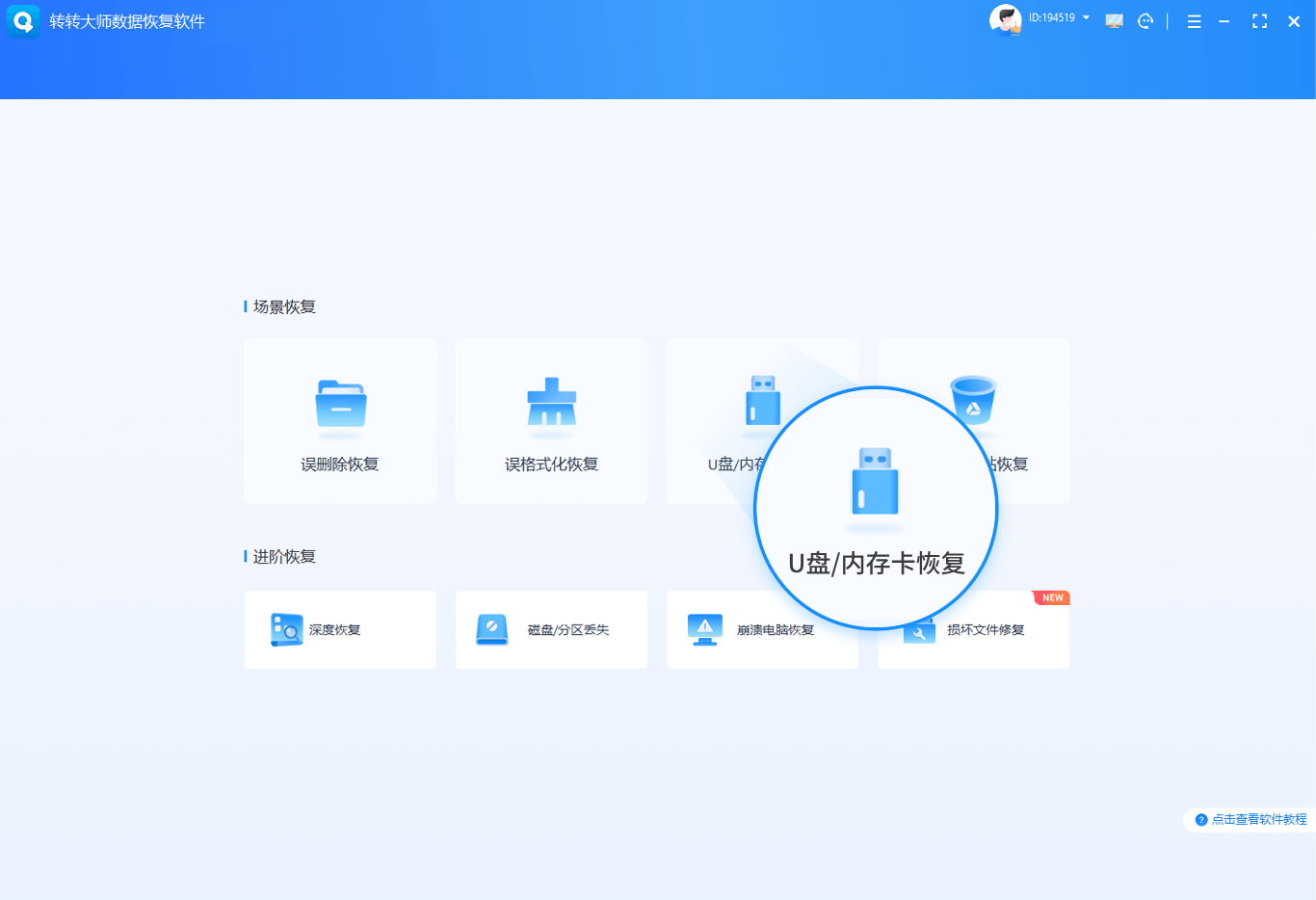Click the ID:194519 account text
The width and height of the screenshot is (1316, 900).
[x=1051, y=17]
